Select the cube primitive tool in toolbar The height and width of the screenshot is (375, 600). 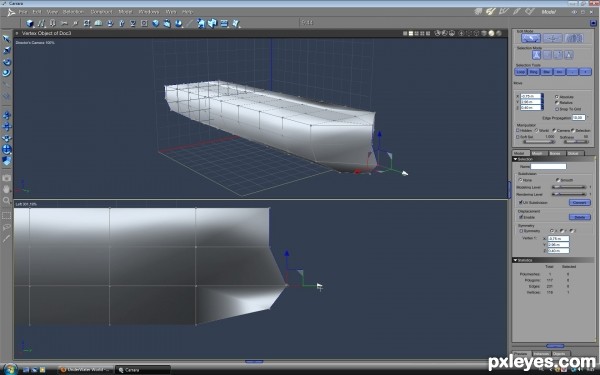(30, 23)
